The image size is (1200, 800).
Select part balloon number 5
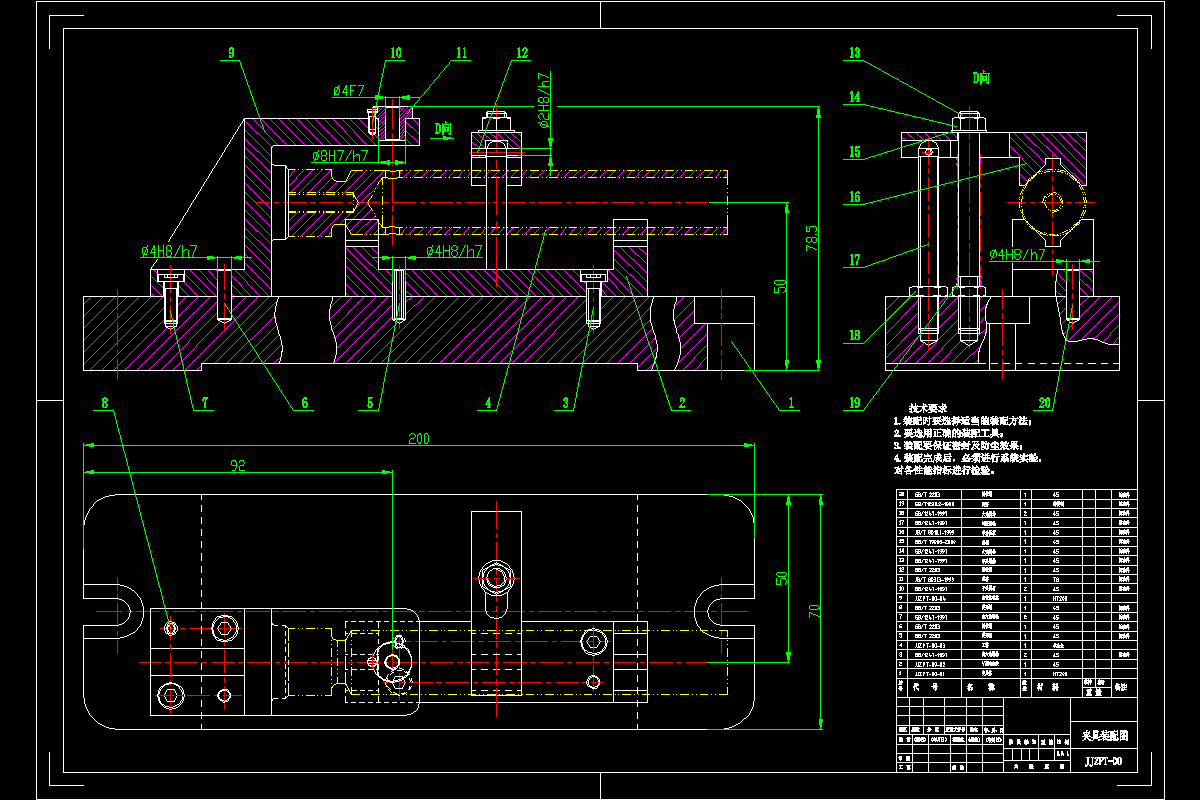coord(369,404)
